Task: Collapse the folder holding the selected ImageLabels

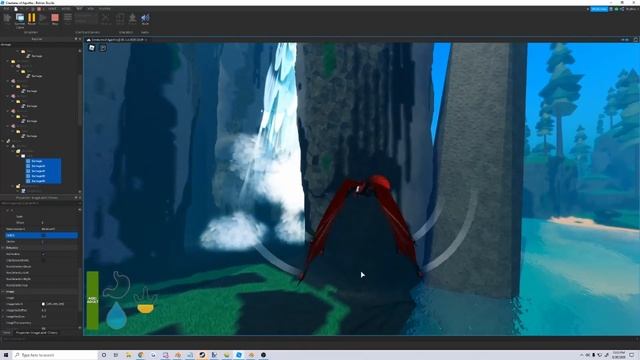Action: click(x=18, y=156)
